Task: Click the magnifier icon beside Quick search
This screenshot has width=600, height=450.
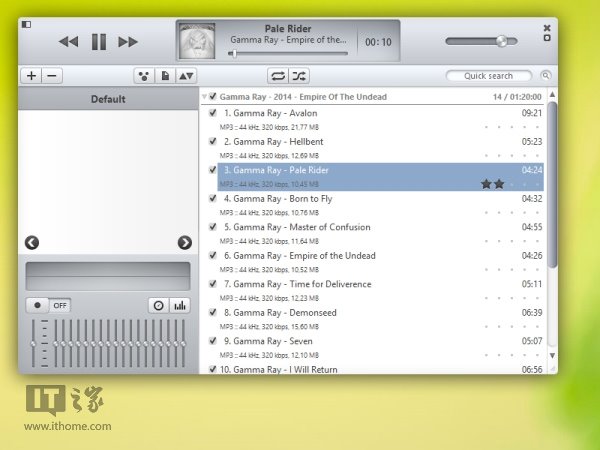Action: click(x=546, y=76)
